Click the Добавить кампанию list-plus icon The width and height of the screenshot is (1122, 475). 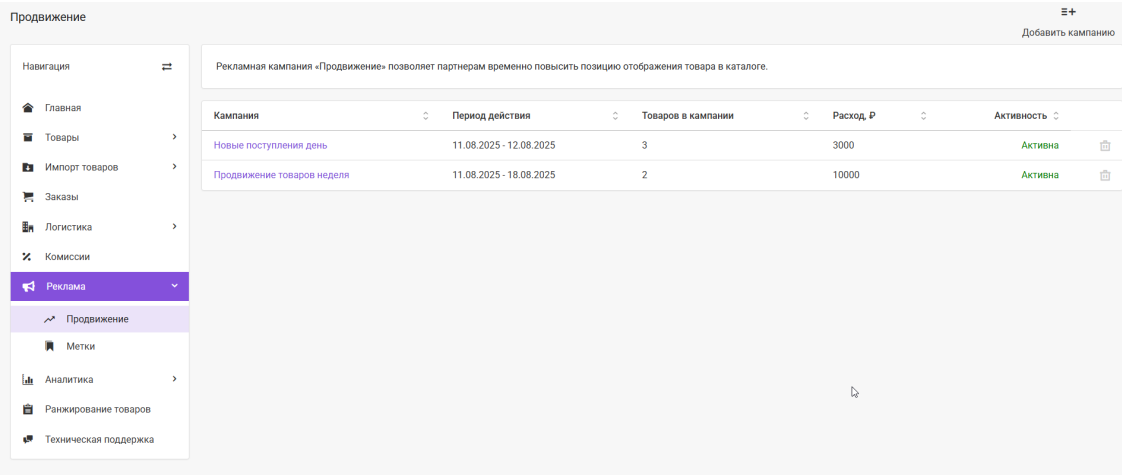(1068, 12)
